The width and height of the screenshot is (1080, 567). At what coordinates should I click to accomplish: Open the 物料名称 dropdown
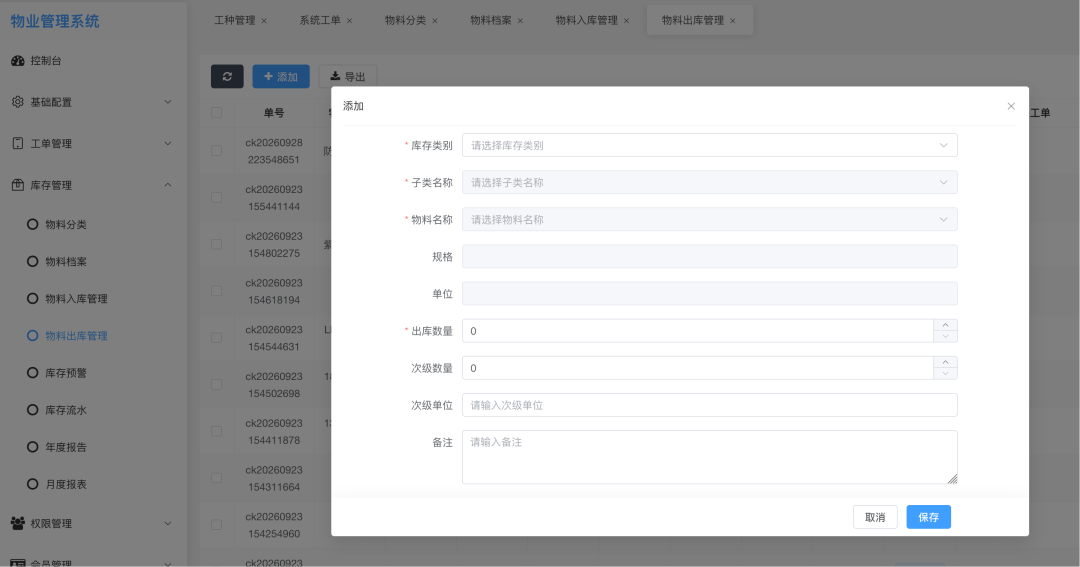[709, 220]
